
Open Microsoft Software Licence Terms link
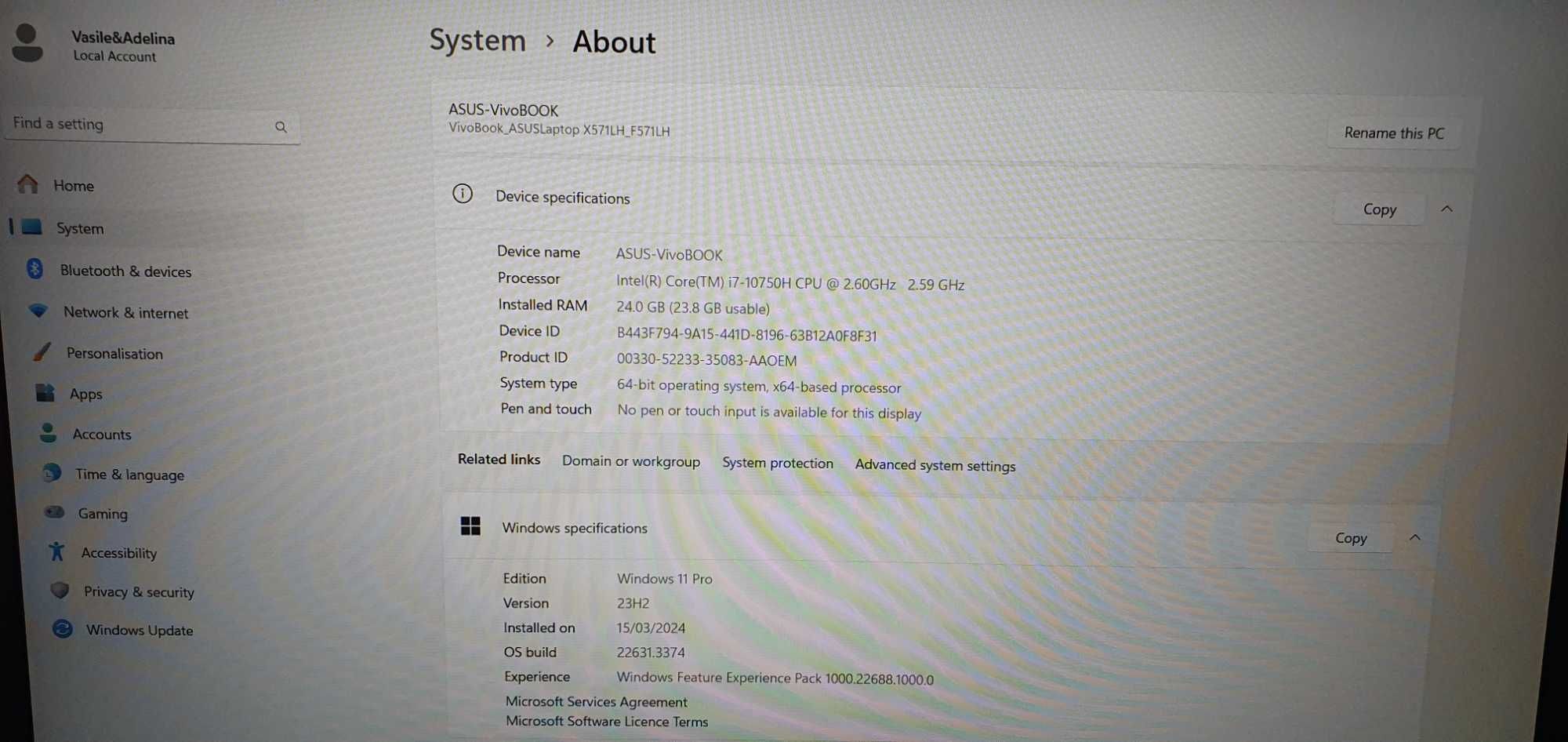(x=607, y=722)
